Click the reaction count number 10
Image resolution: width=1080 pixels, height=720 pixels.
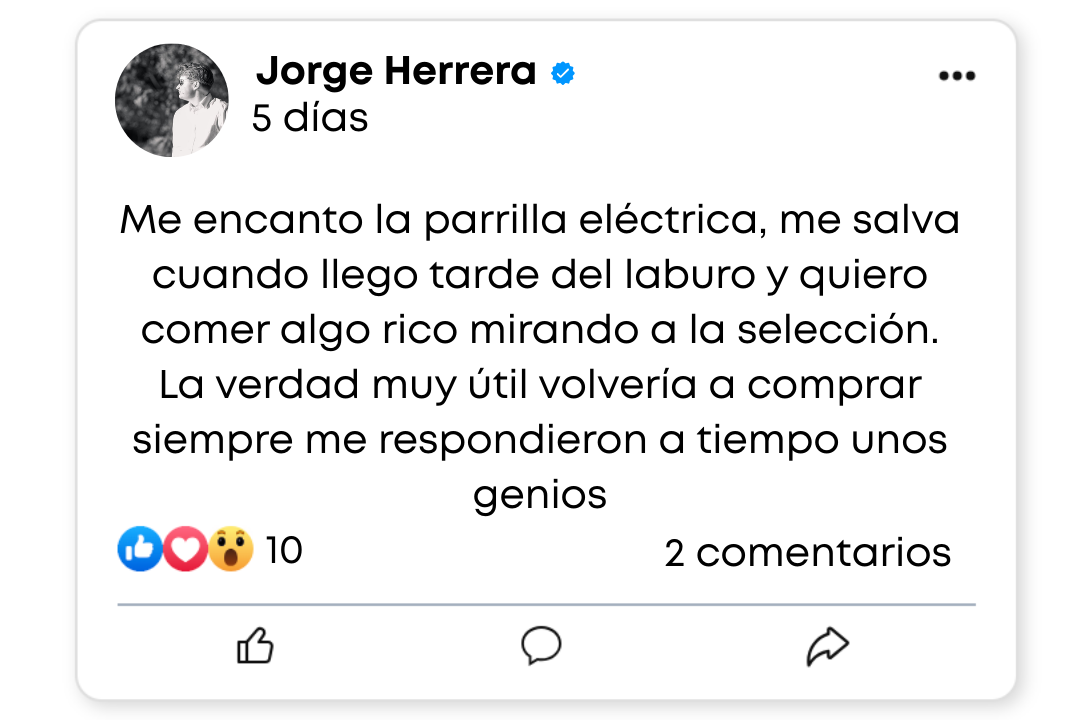284,551
